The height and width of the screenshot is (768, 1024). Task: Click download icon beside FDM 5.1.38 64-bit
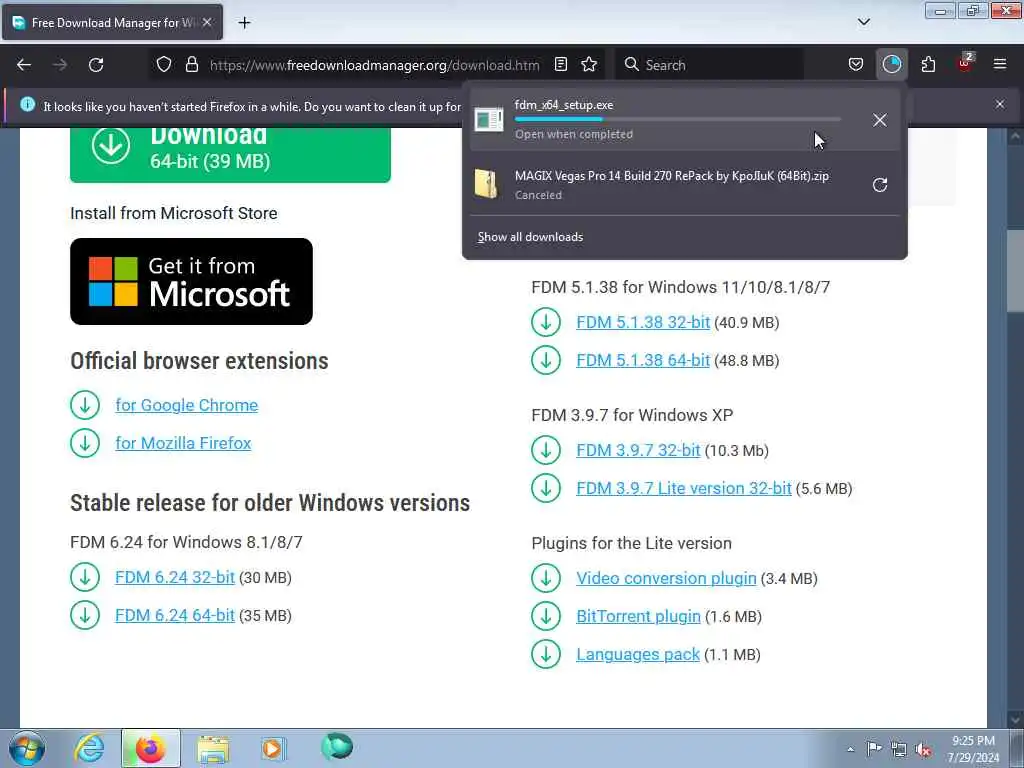click(546, 360)
